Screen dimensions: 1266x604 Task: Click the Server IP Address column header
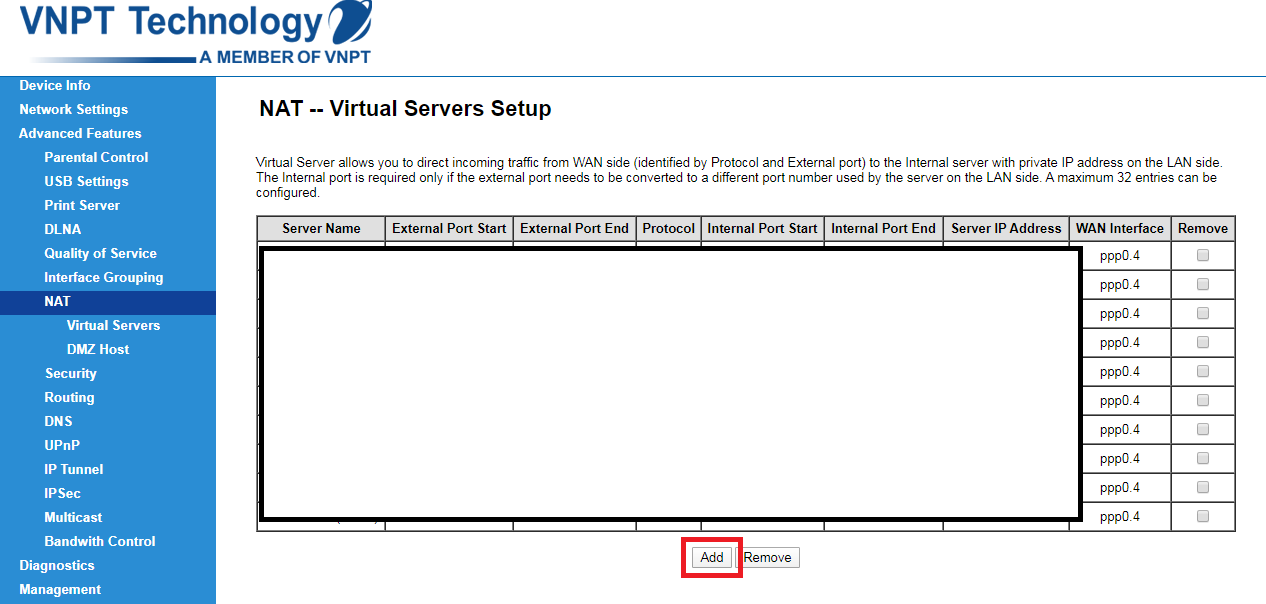(x=1006, y=228)
